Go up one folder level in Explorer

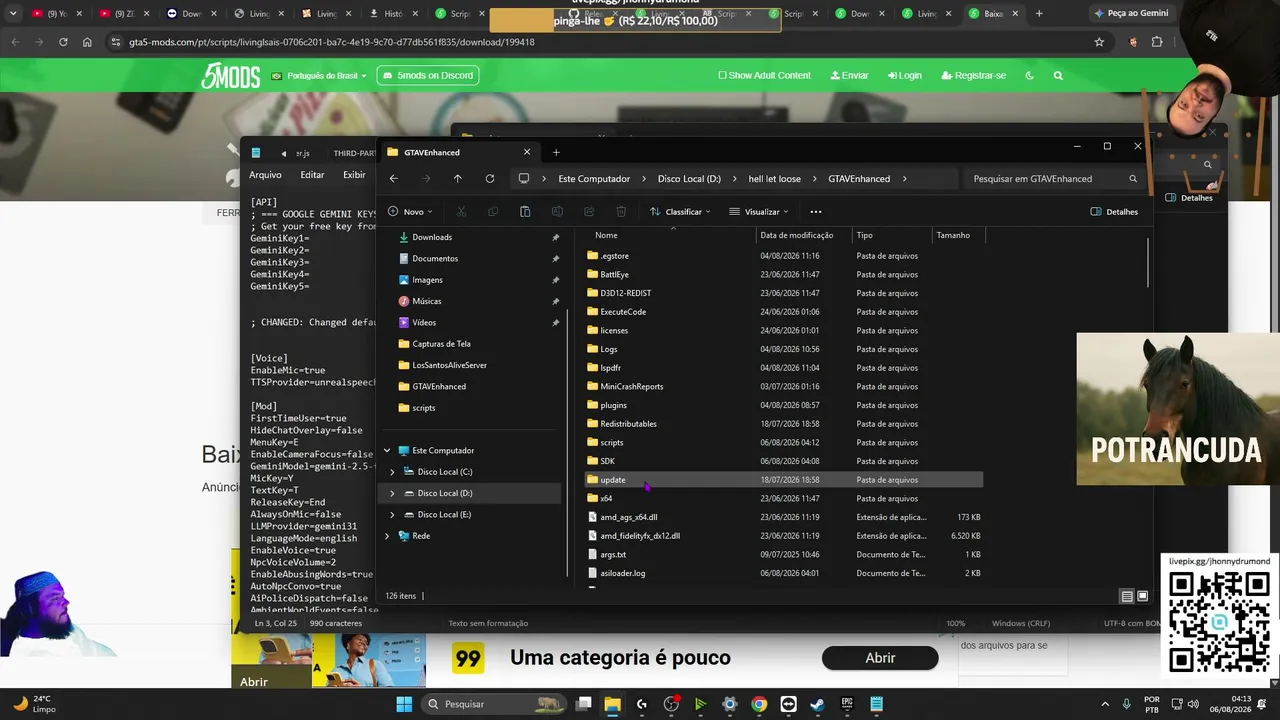458,179
